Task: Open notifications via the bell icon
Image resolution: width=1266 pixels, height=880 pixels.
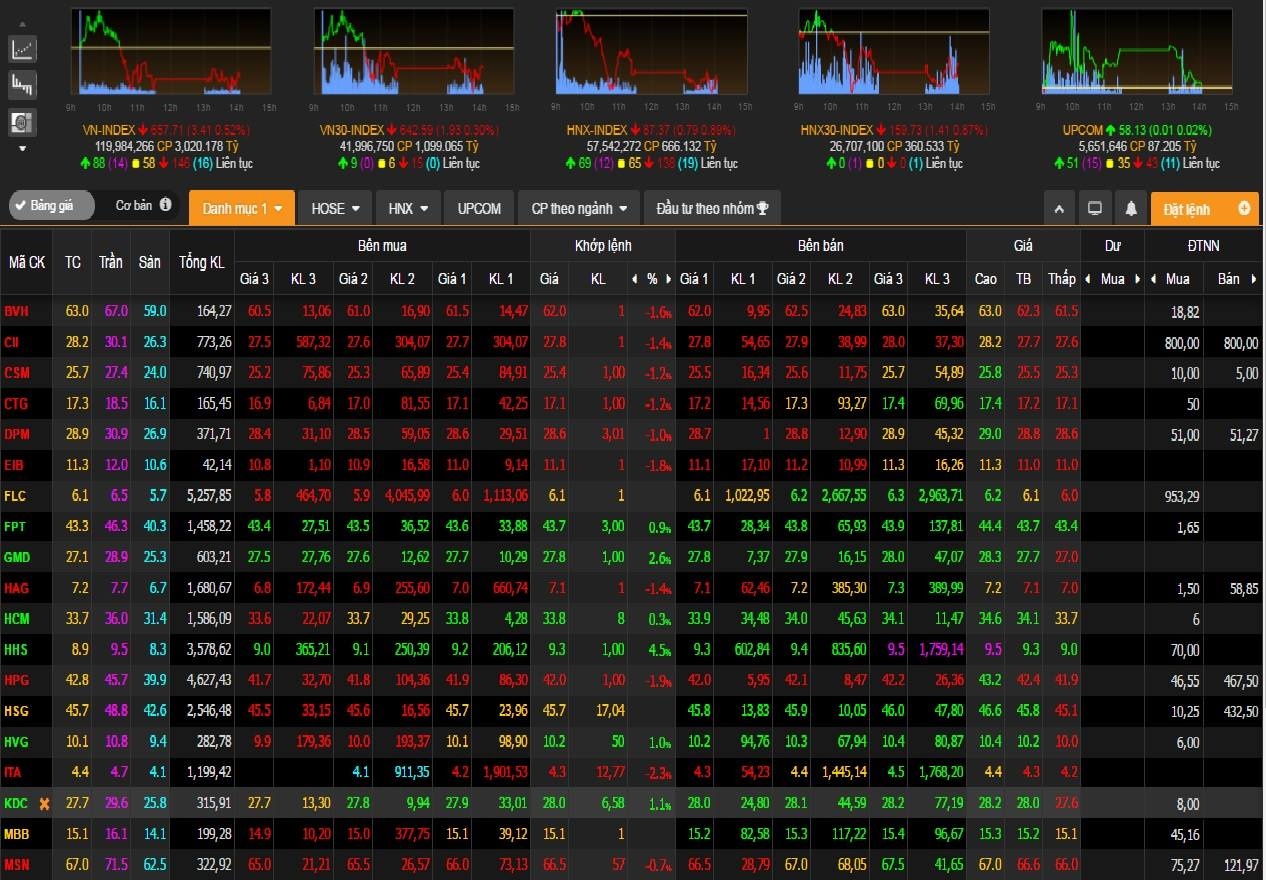Action: (x=1133, y=208)
